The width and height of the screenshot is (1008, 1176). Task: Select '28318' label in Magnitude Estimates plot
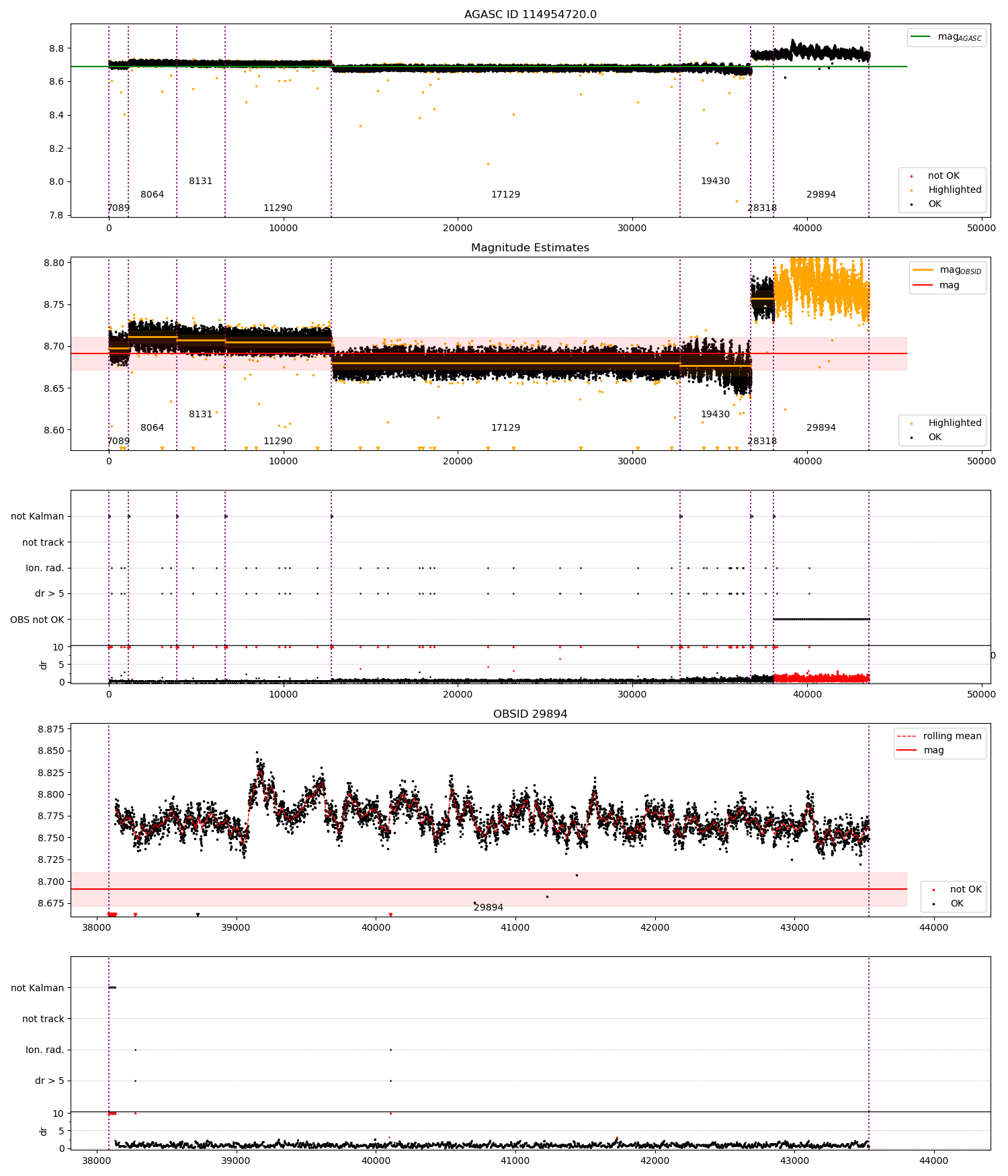coord(762,442)
